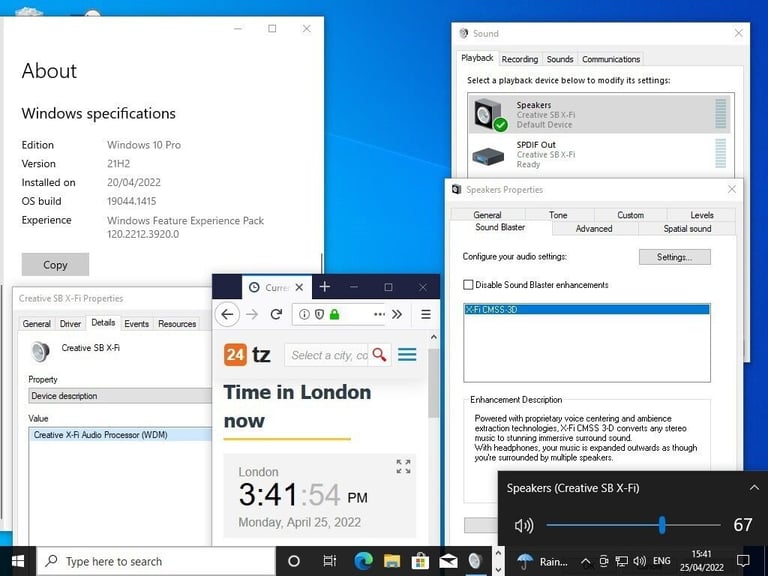Click the green padlock security icon

335,314
